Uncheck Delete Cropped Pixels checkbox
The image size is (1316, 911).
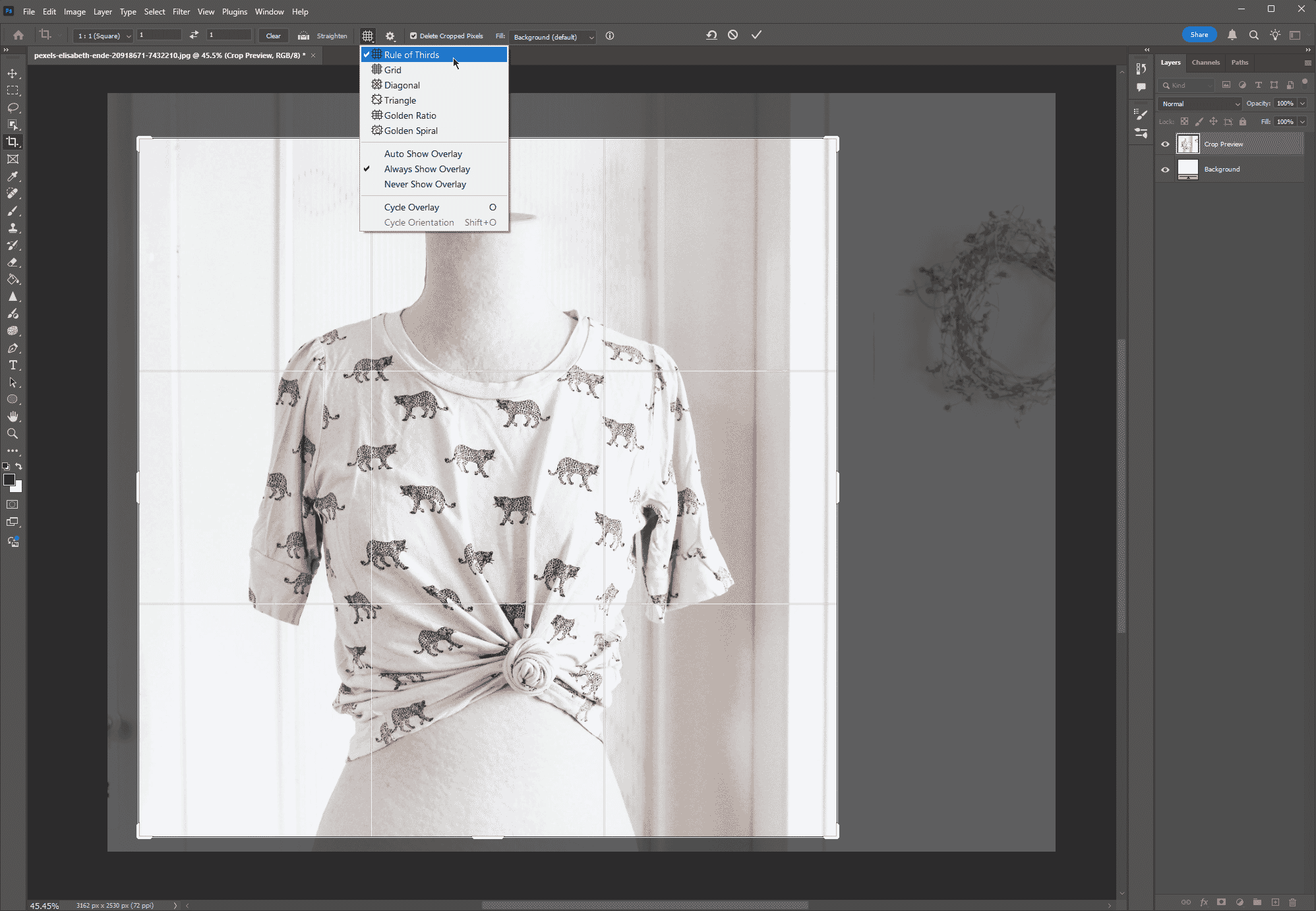click(x=413, y=36)
